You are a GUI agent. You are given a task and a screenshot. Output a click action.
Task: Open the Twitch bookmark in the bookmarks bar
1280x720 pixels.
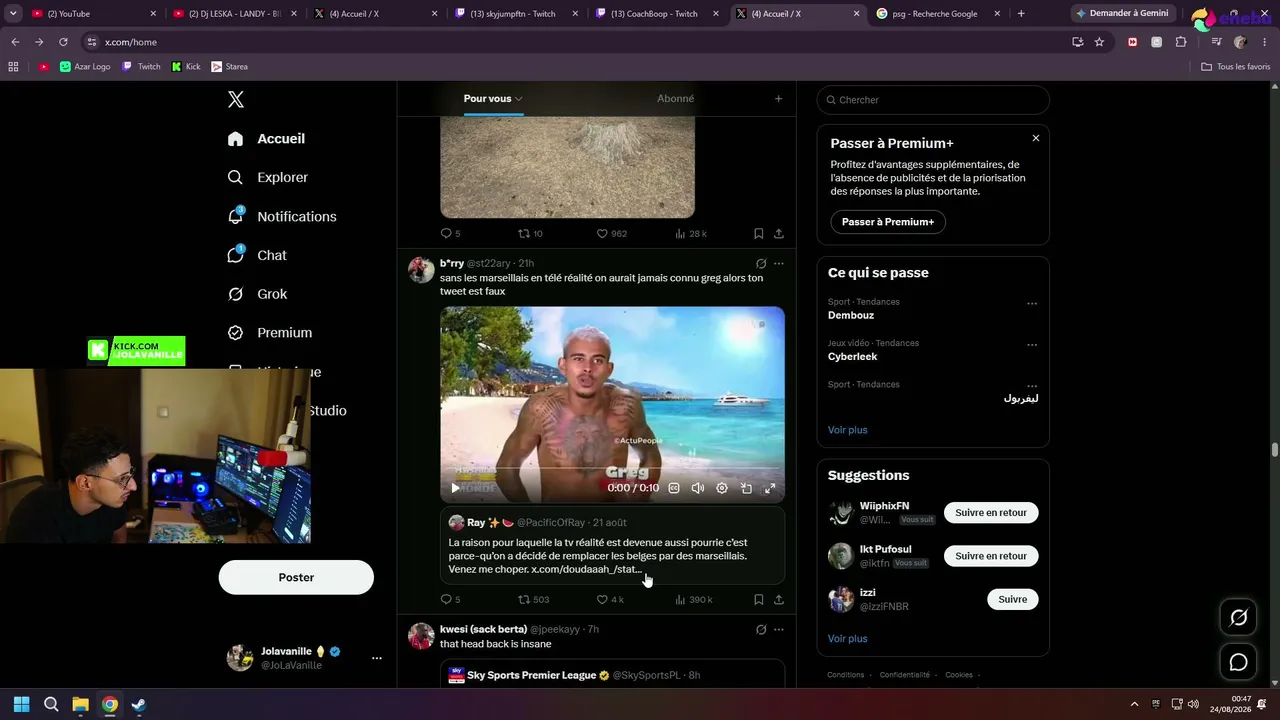click(x=141, y=67)
